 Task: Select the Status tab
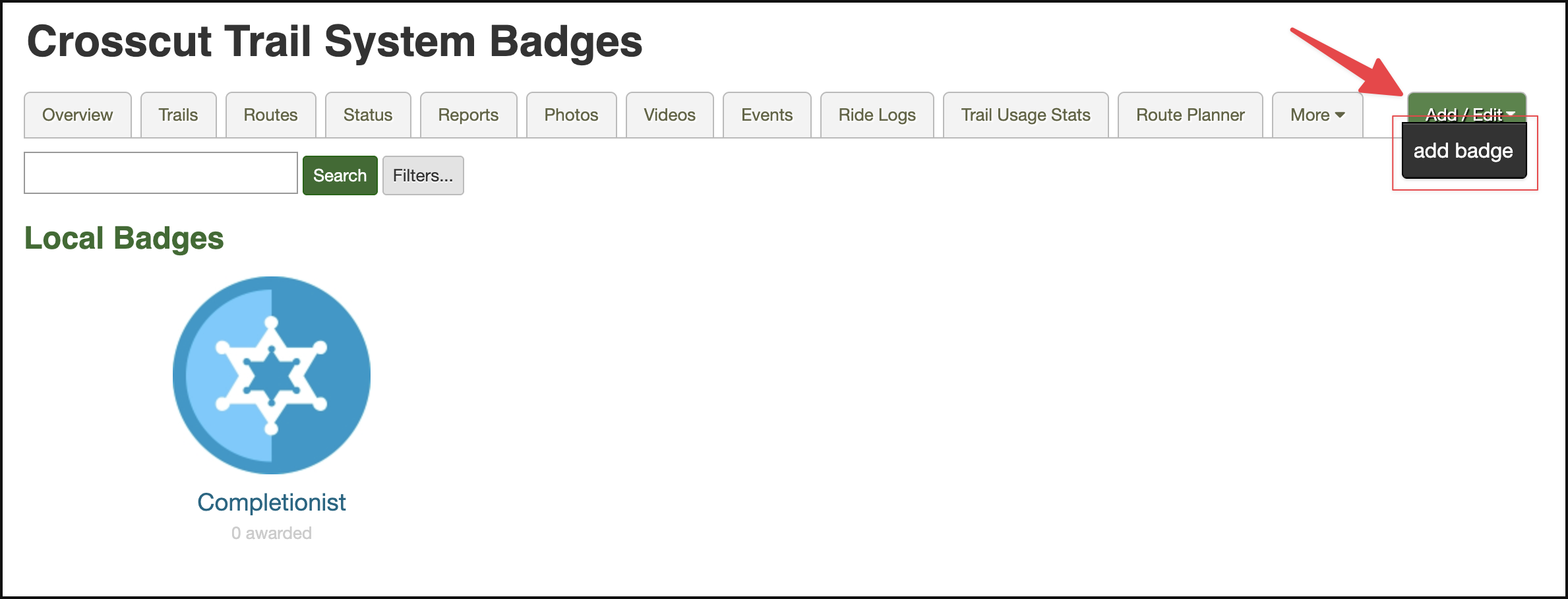point(368,115)
